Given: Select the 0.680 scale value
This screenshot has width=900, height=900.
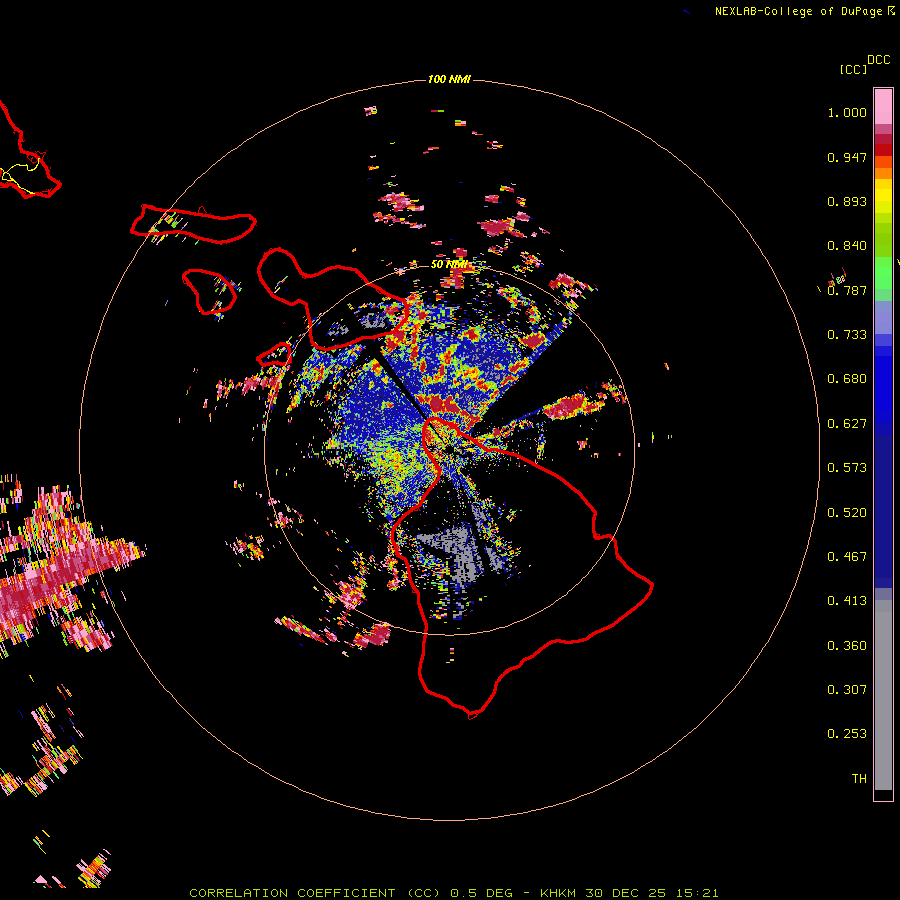Looking at the screenshot, I should tap(847, 379).
